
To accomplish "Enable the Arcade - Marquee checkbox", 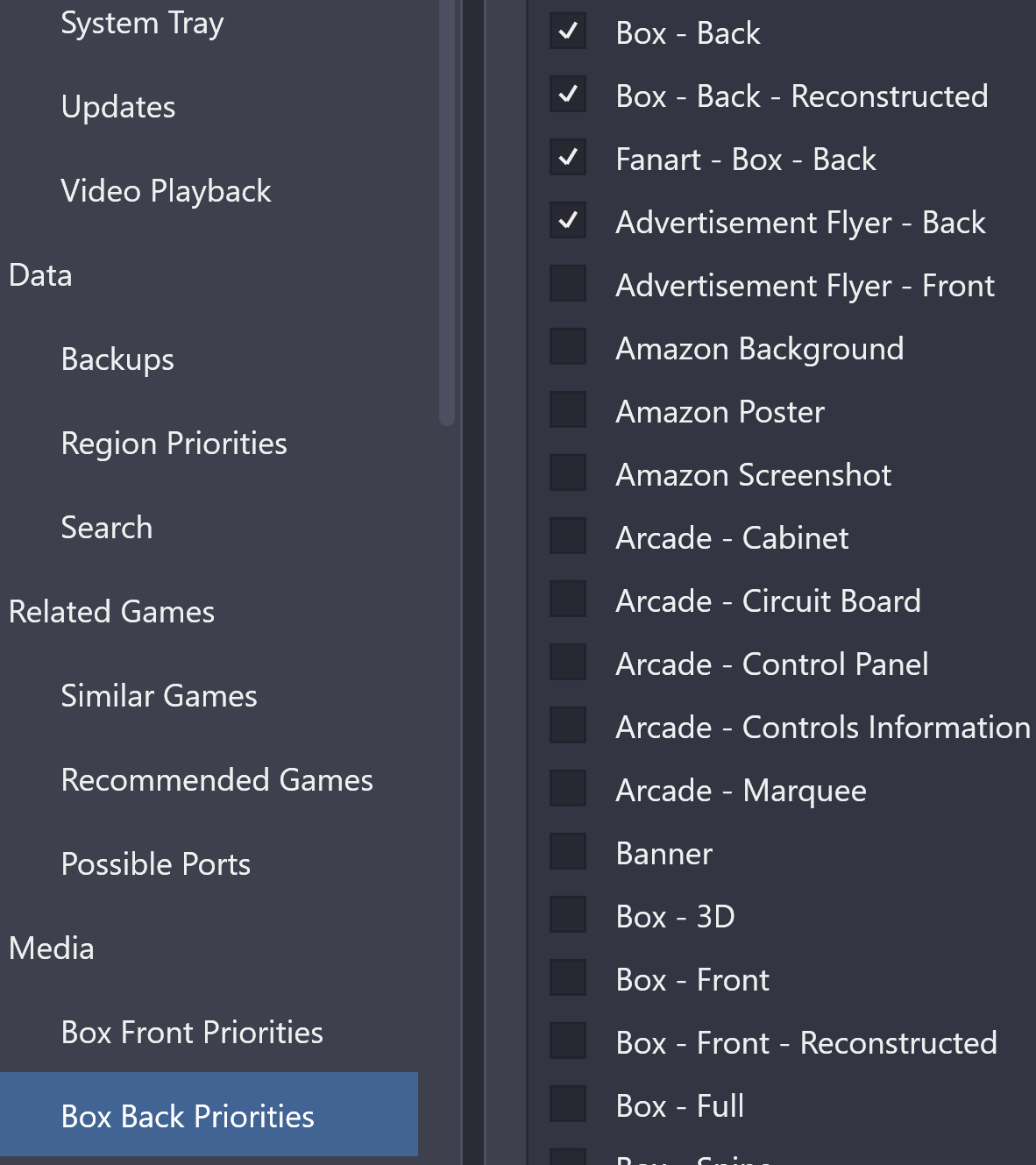I will tap(568, 788).
